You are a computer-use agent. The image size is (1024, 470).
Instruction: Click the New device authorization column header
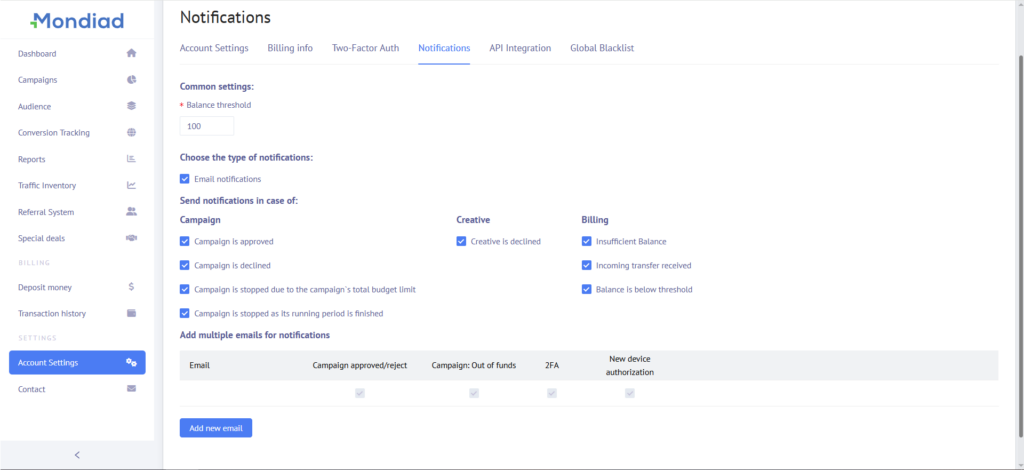point(630,366)
